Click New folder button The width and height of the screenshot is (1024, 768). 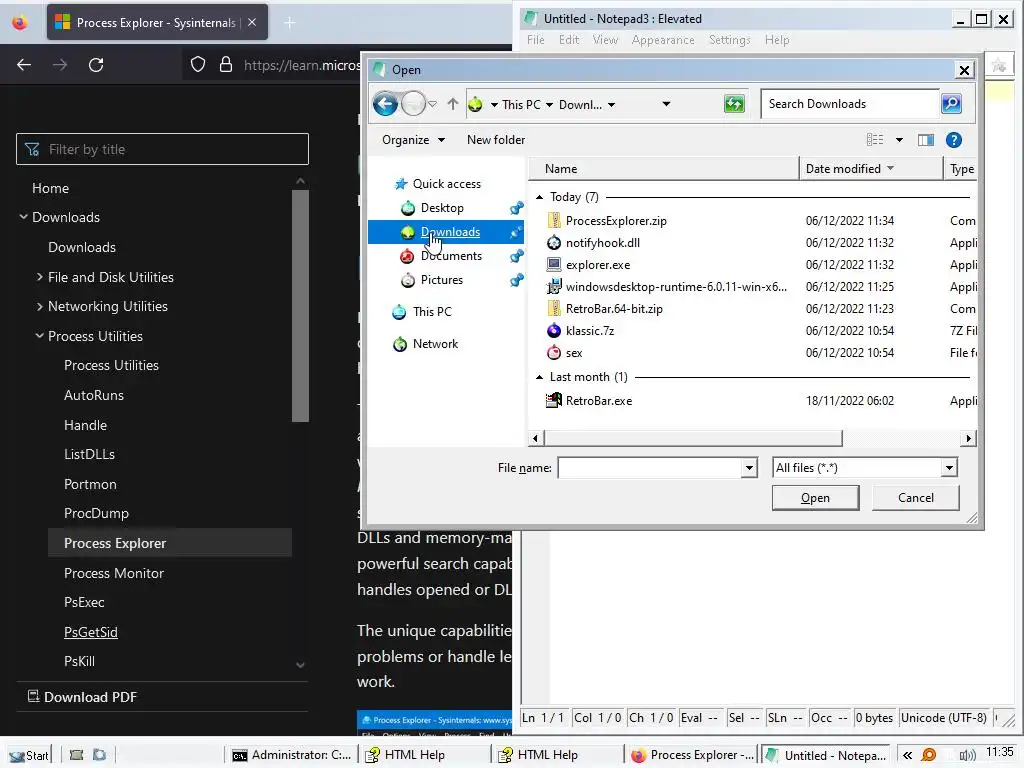point(496,140)
